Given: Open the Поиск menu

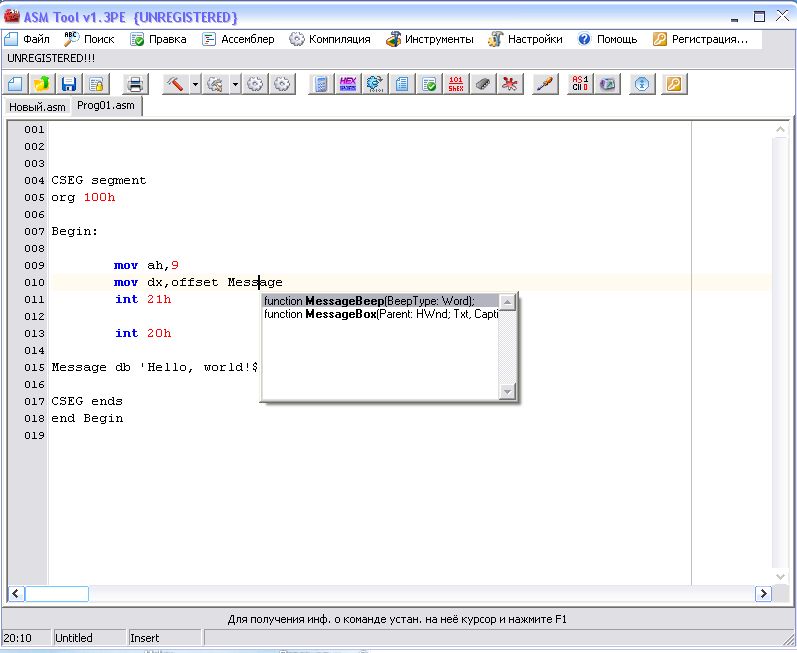Looking at the screenshot, I should (x=89, y=39).
